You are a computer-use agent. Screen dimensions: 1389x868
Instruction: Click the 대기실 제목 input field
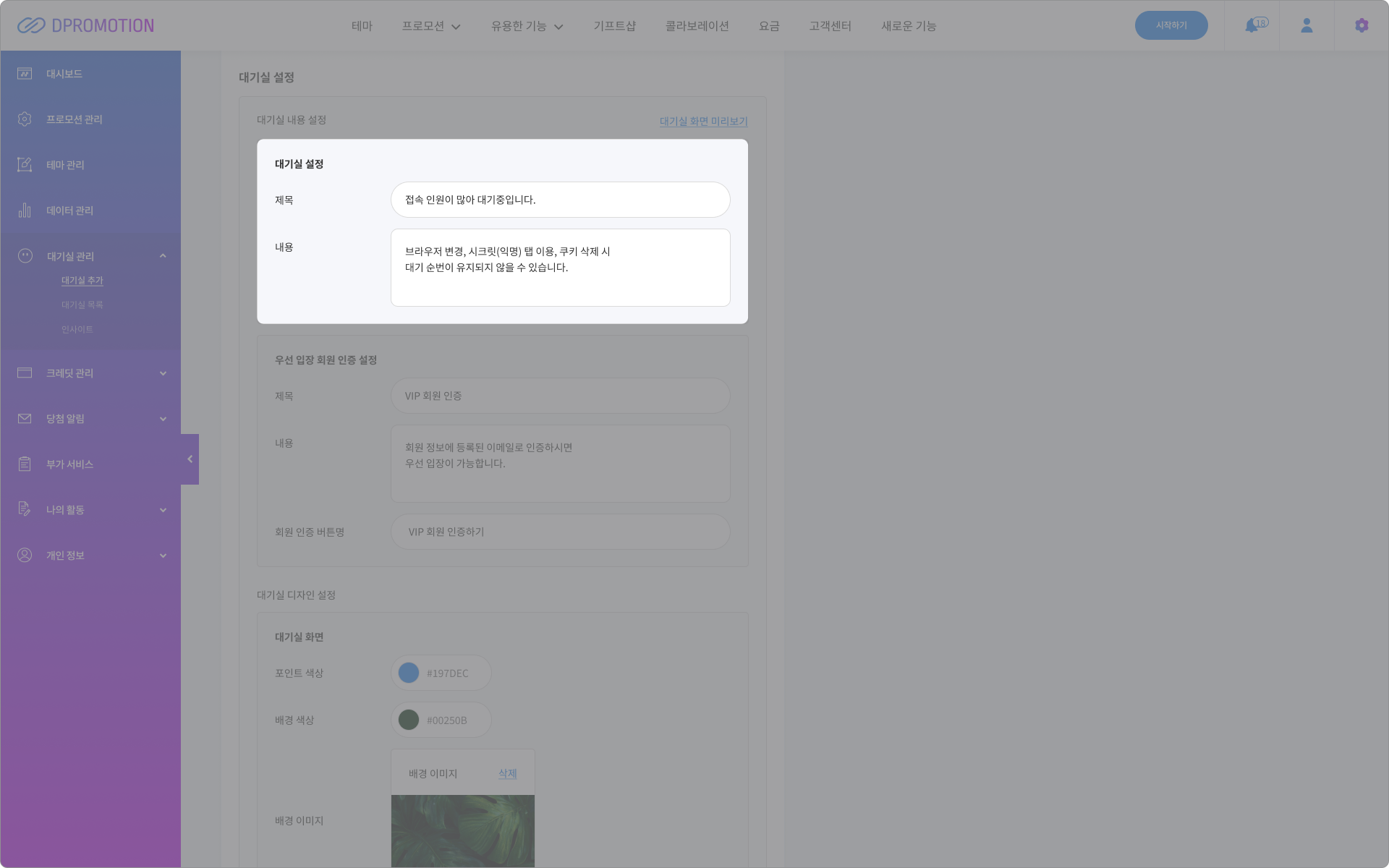pos(561,200)
